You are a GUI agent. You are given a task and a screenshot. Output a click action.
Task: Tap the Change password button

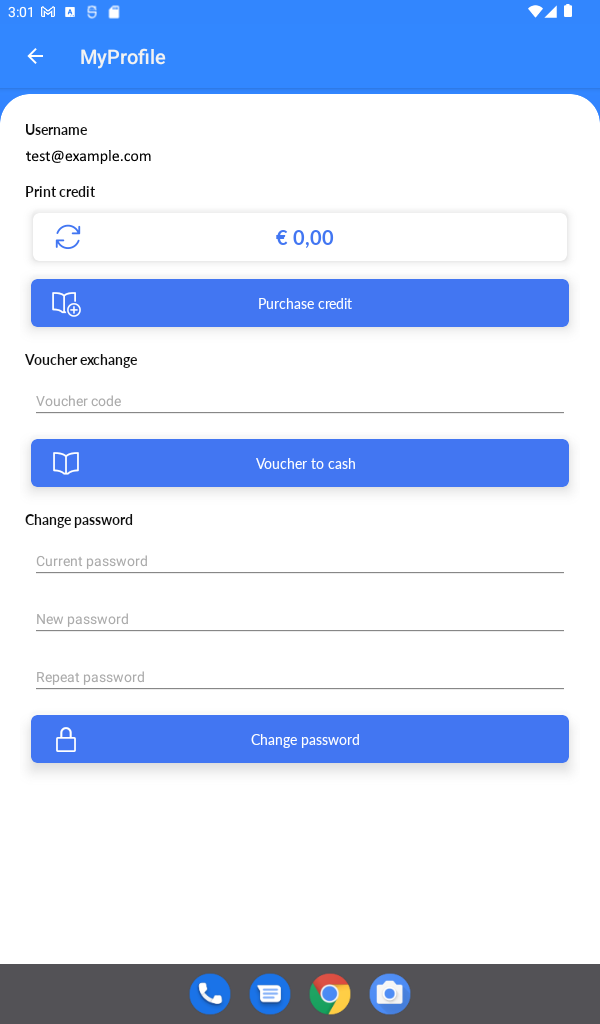(x=300, y=739)
